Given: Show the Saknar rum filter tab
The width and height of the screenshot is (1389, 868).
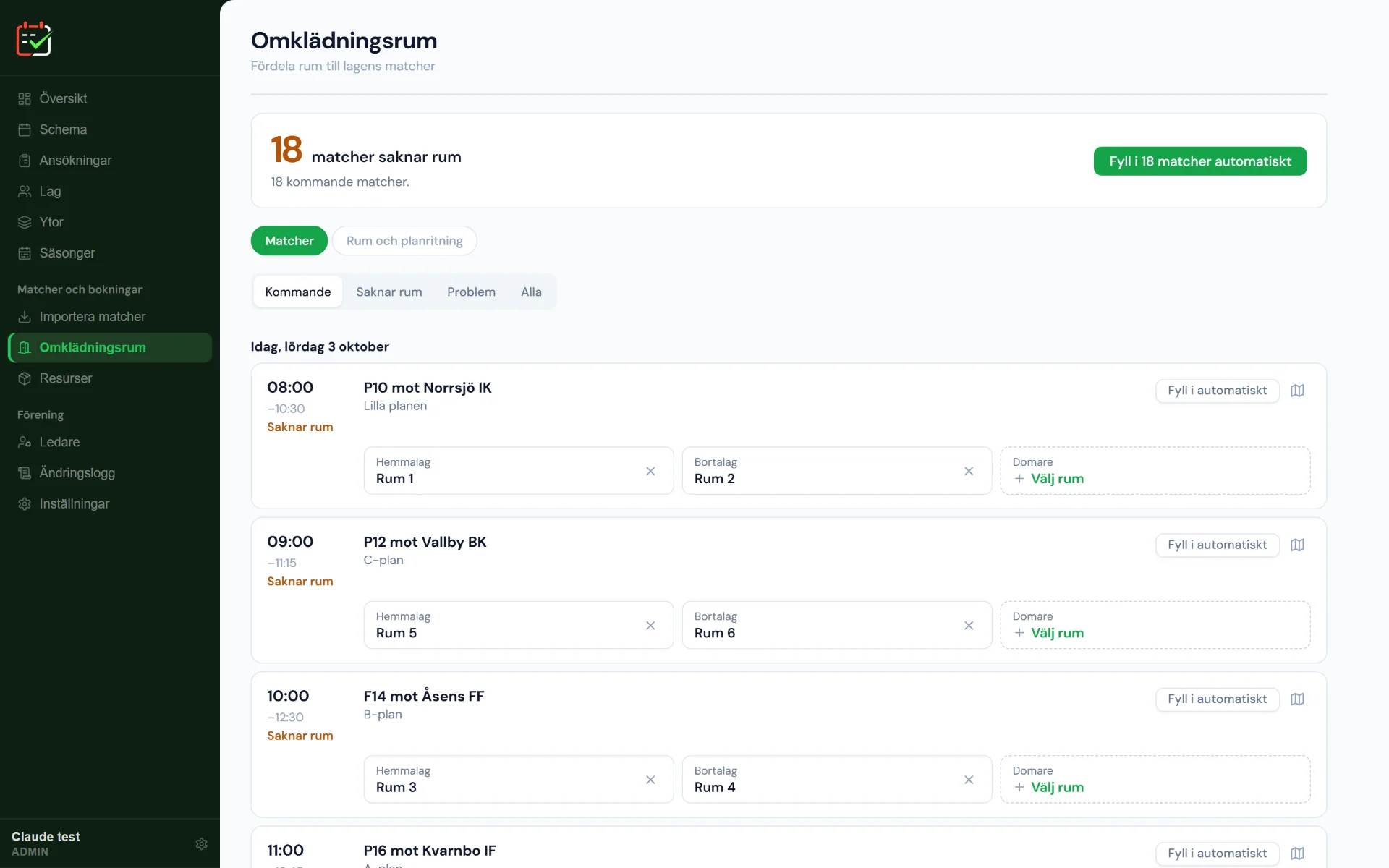Looking at the screenshot, I should (x=389, y=292).
